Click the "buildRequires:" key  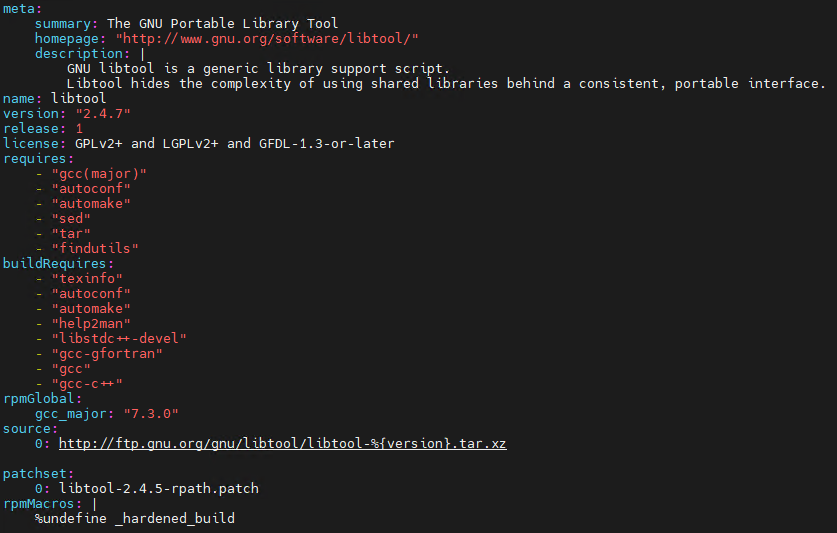click(56, 263)
